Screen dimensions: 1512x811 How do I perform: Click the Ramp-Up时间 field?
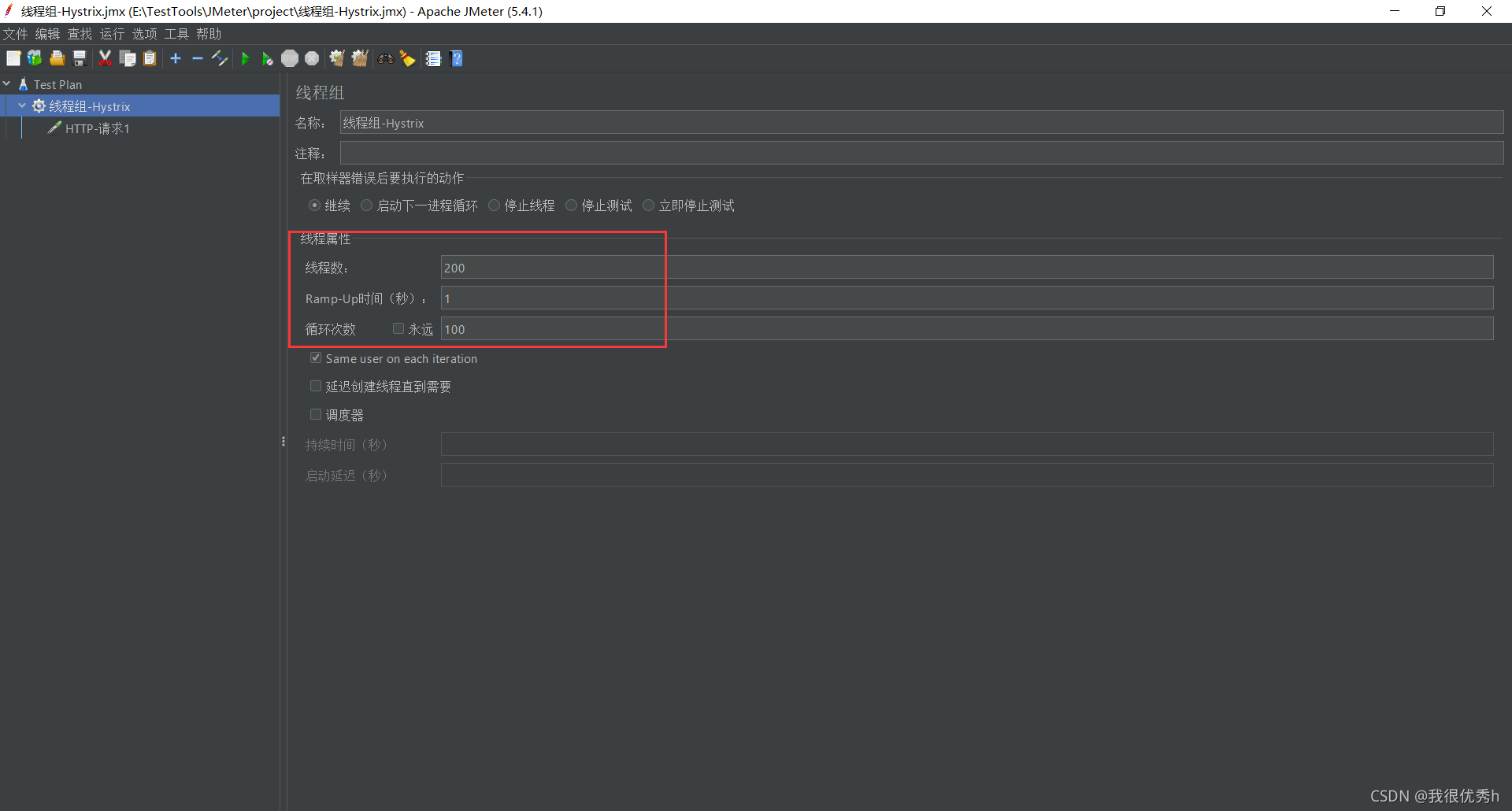pos(967,298)
